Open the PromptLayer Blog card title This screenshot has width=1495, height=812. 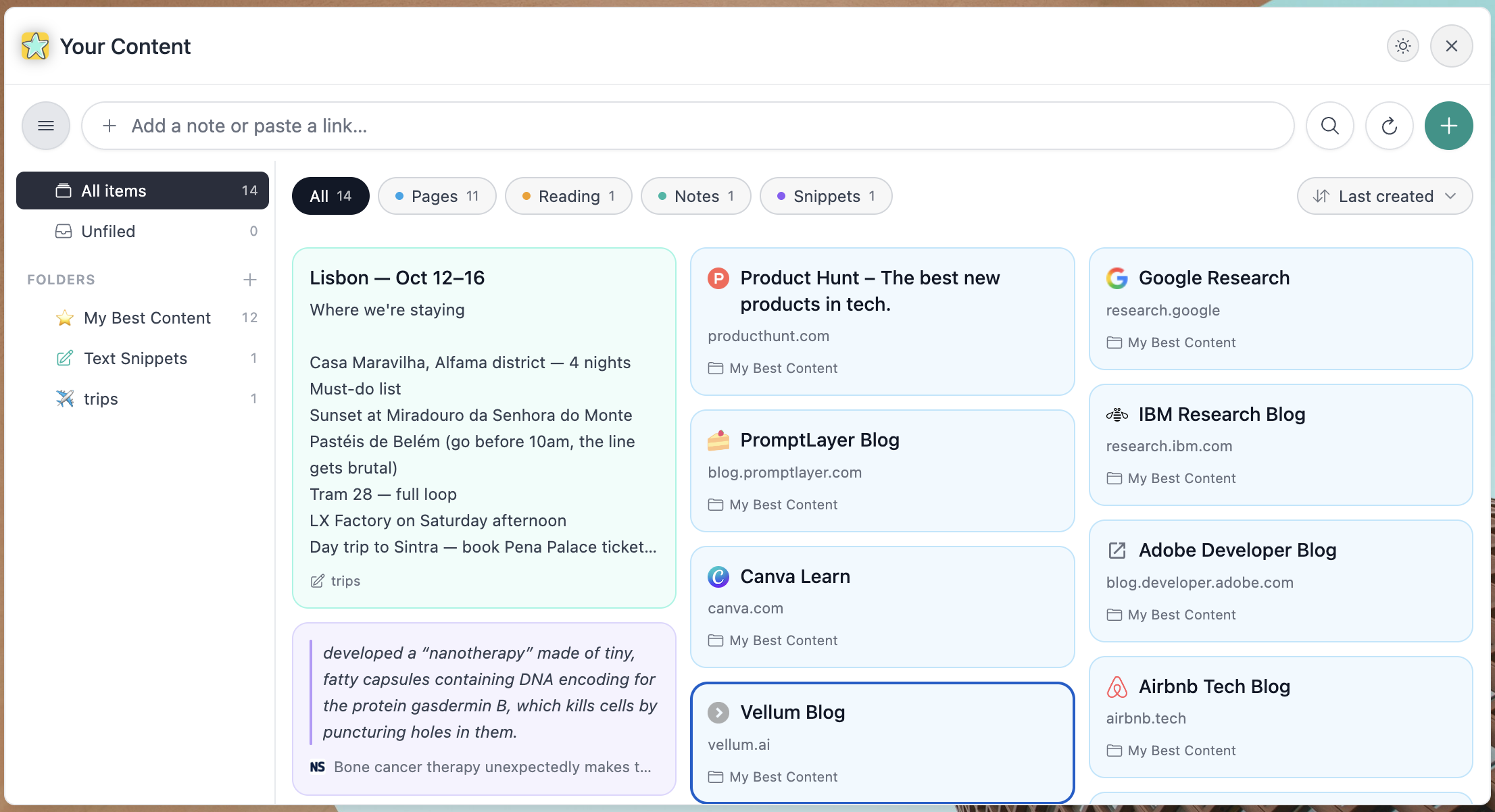point(820,440)
